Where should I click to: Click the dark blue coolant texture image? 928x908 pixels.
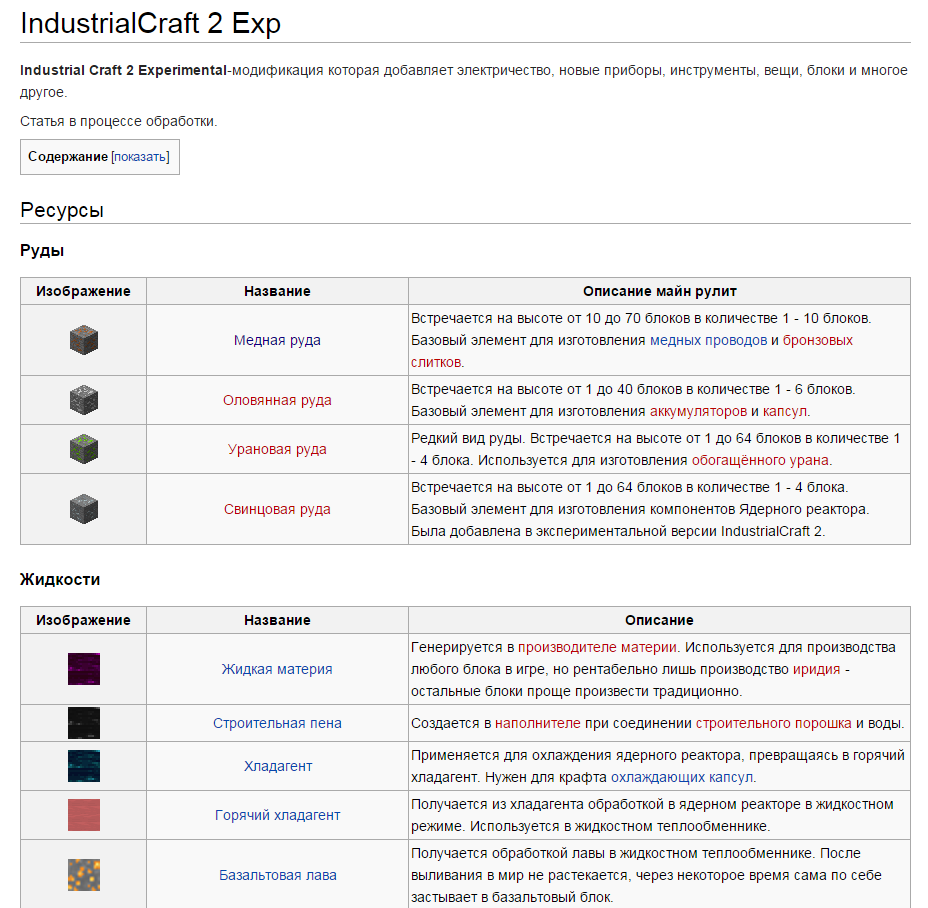tap(84, 766)
